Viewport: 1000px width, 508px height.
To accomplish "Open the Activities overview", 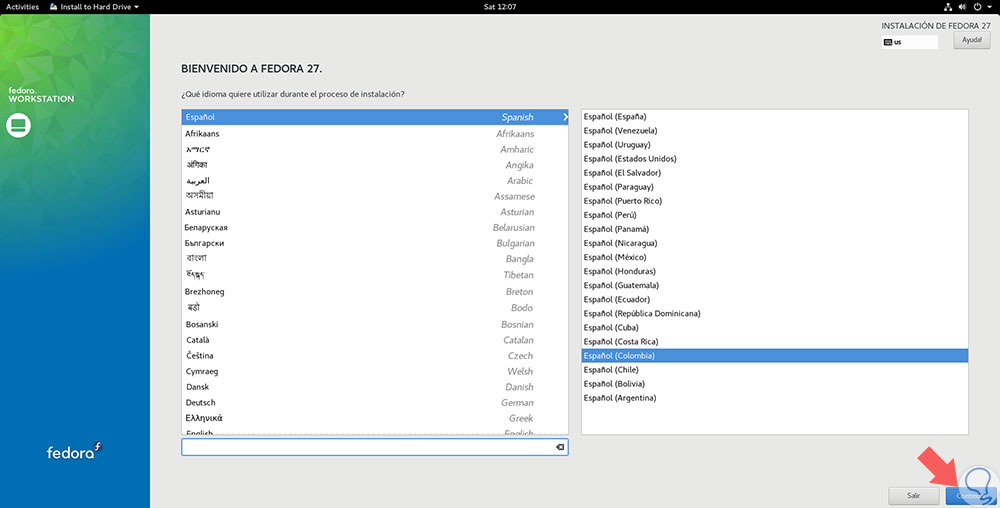I will (x=22, y=6).
